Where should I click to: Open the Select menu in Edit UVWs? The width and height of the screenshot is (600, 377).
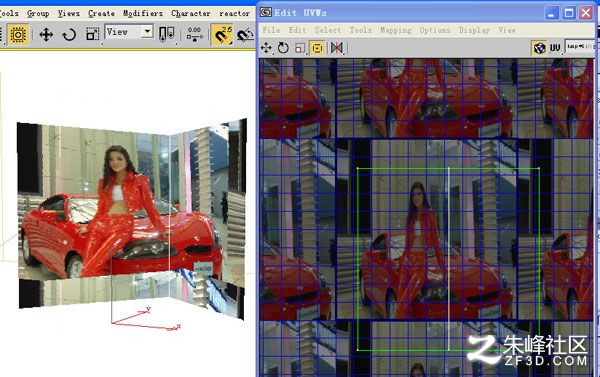328,30
